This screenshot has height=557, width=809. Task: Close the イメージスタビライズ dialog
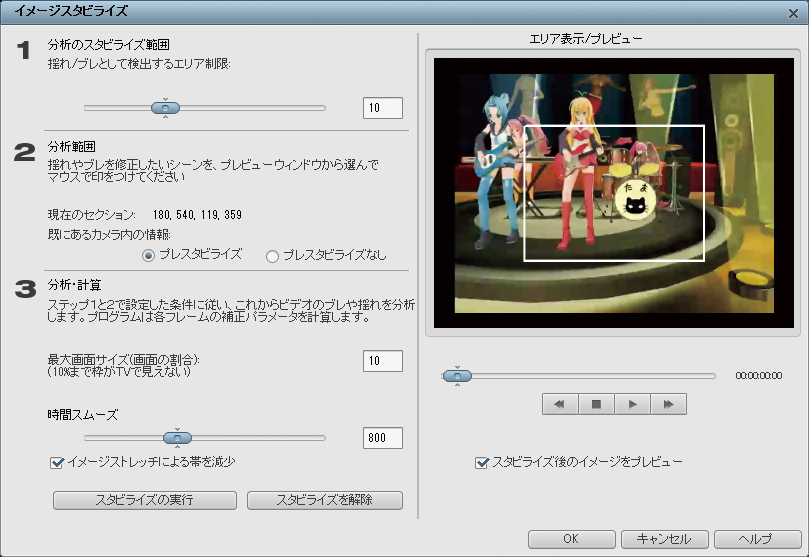(794, 13)
